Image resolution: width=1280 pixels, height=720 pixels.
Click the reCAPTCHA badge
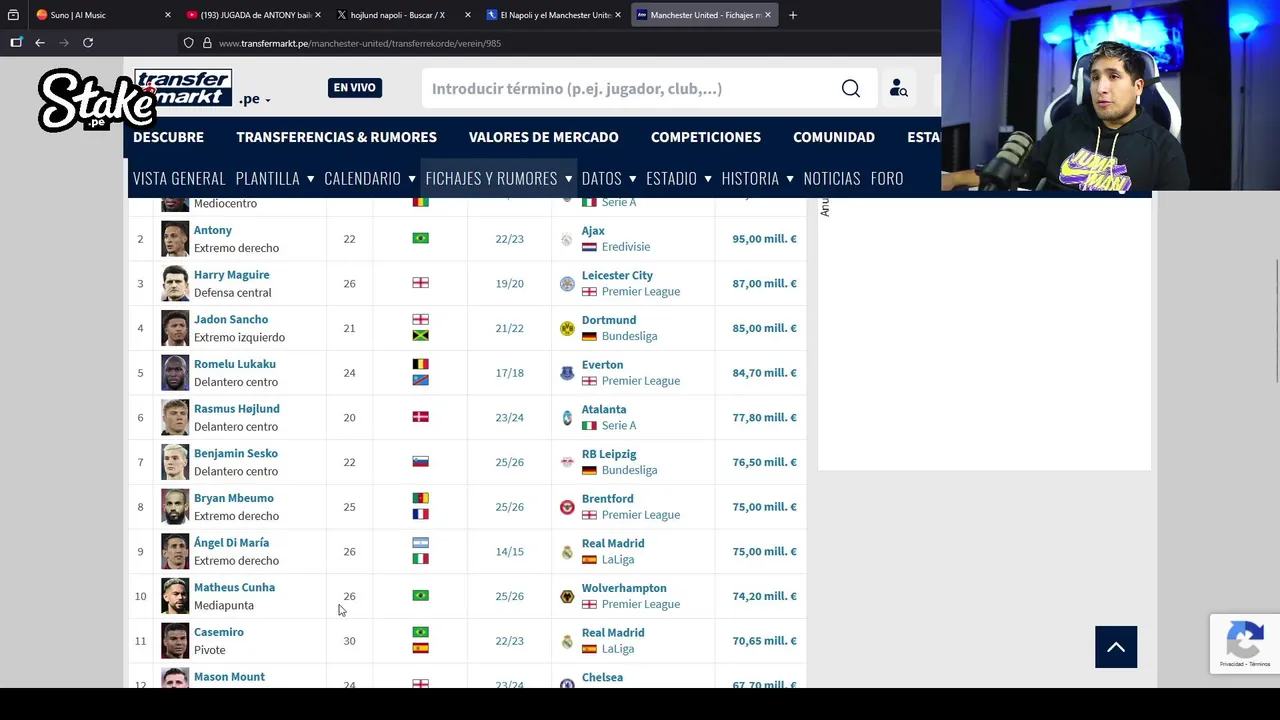pos(1245,643)
